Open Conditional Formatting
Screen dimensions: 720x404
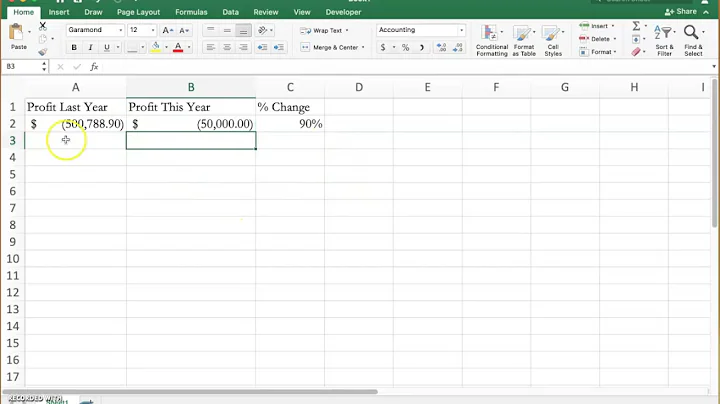point(492,40)
